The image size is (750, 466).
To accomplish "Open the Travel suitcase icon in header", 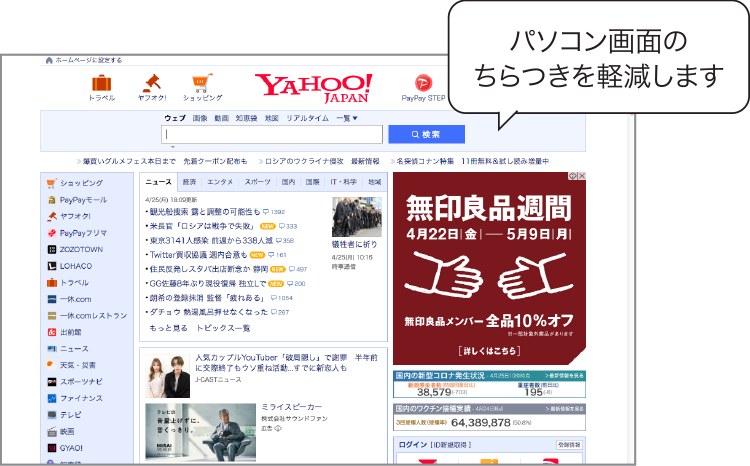I will click(101, 83).
